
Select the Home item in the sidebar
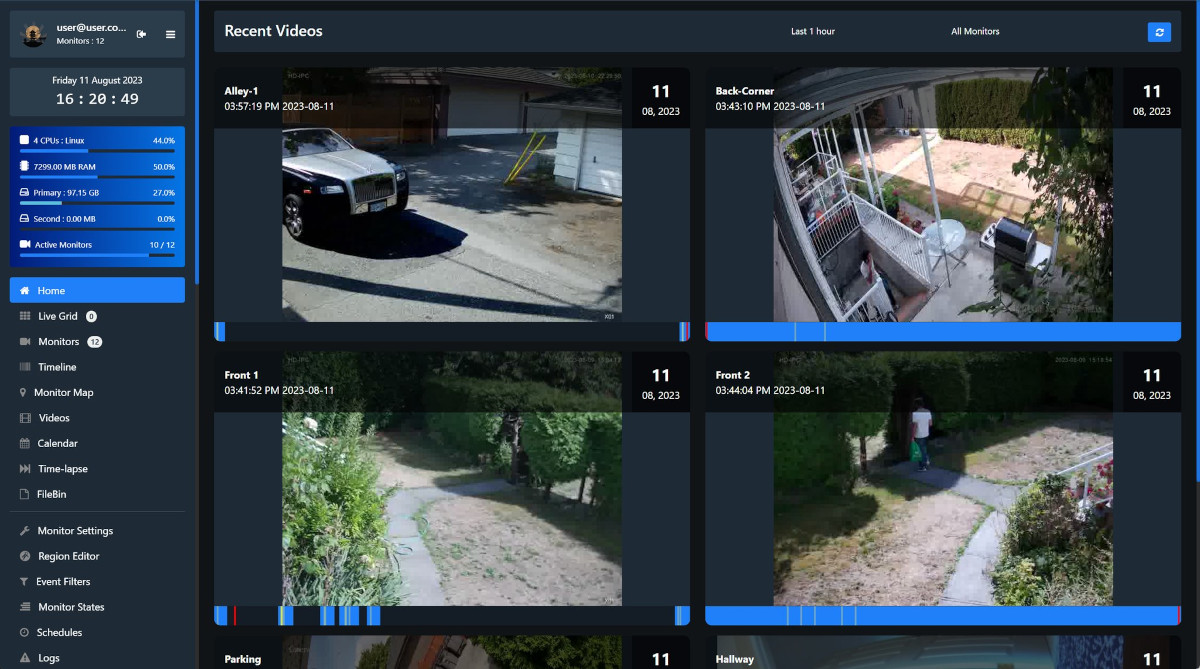[x=97, y=290]
